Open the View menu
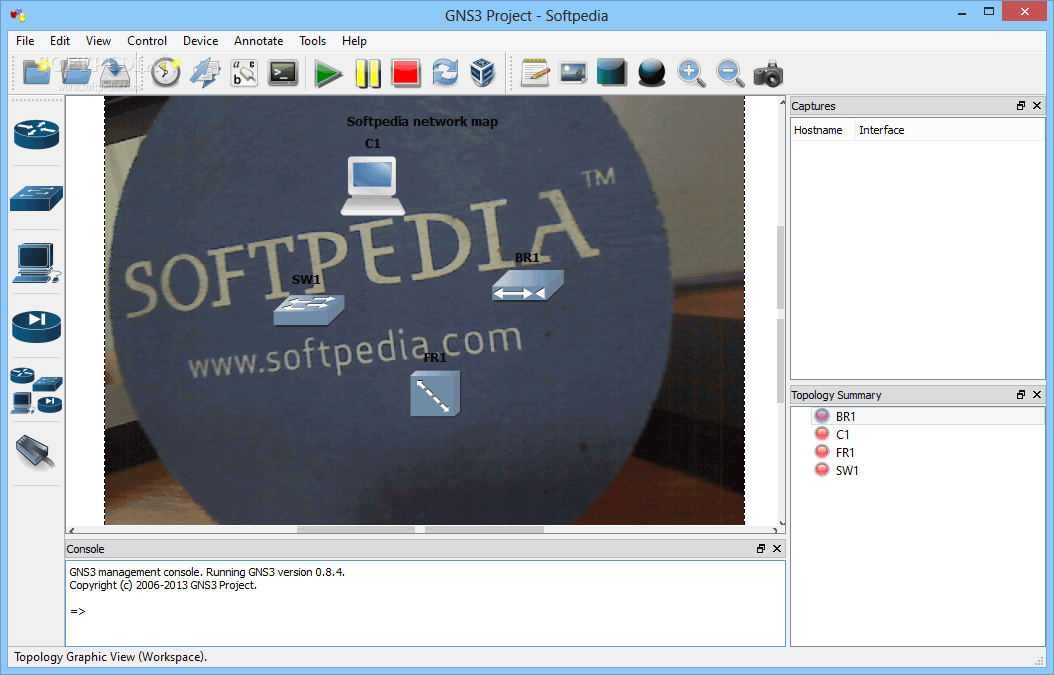Screen dimensions: 1054x675 coord(98,41)
